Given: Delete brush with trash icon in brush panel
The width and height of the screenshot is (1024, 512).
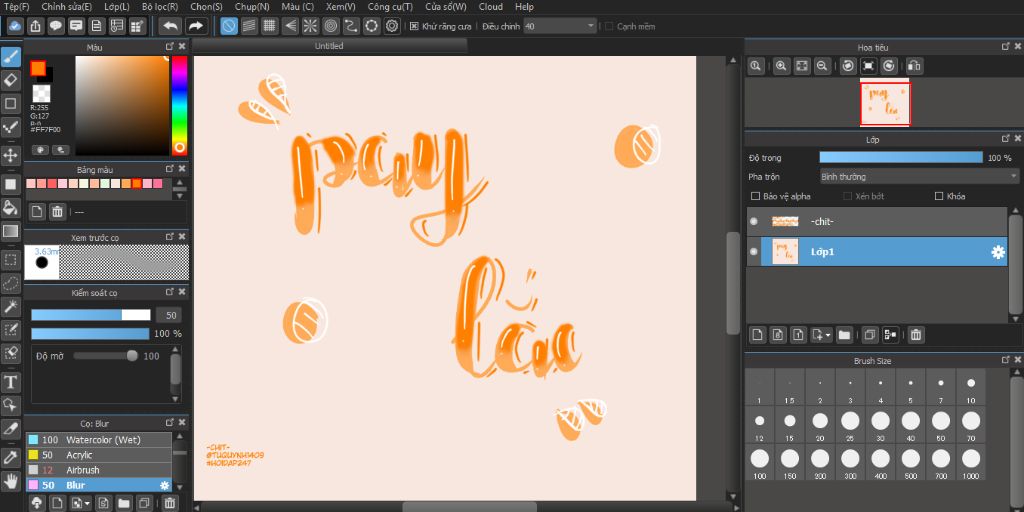Looking at the screenshot, I should click(170, 503).
